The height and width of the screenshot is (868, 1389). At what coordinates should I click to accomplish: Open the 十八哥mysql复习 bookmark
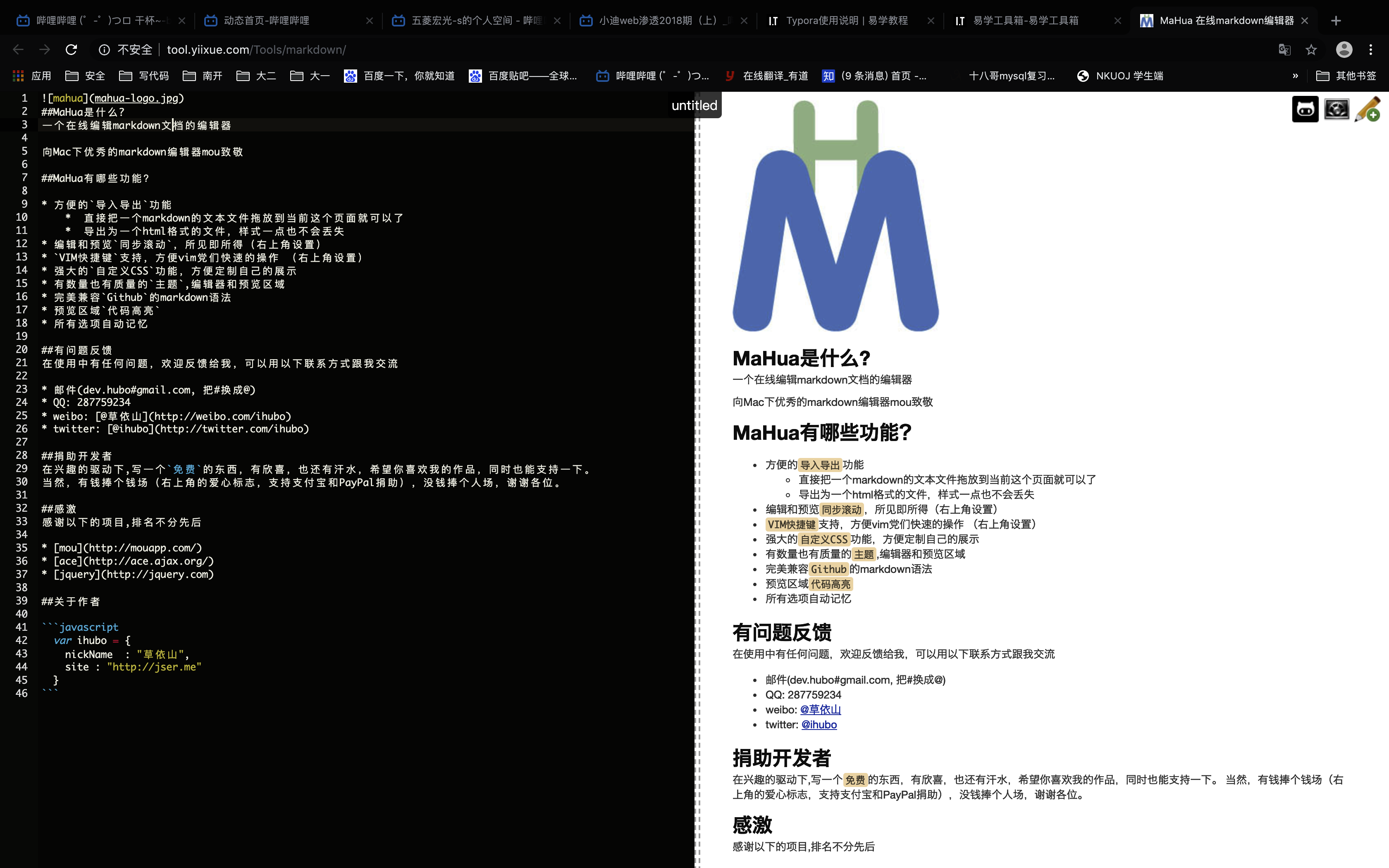1011,76
